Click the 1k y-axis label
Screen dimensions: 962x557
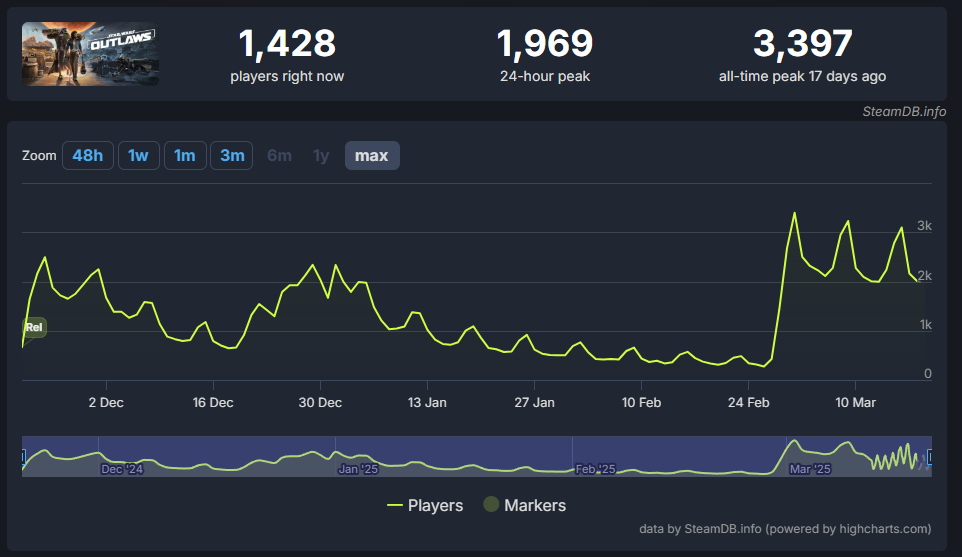coord(926,325)
